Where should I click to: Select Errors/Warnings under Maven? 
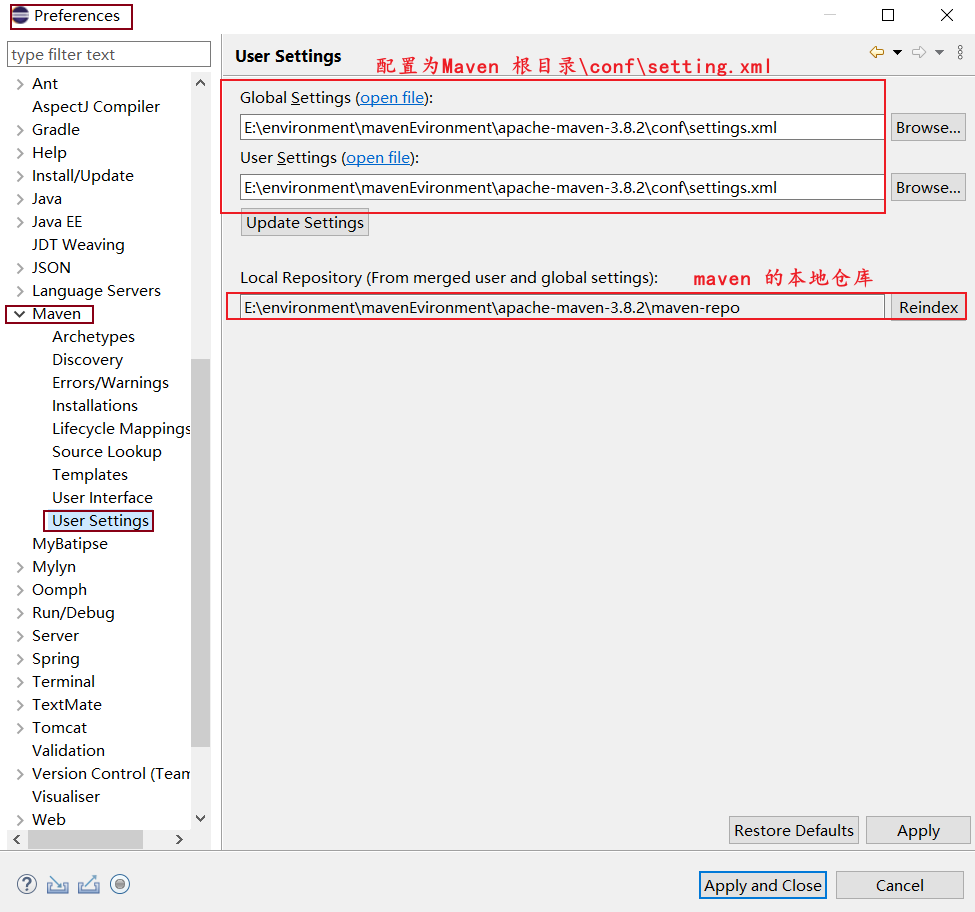(x=110, y=383)
